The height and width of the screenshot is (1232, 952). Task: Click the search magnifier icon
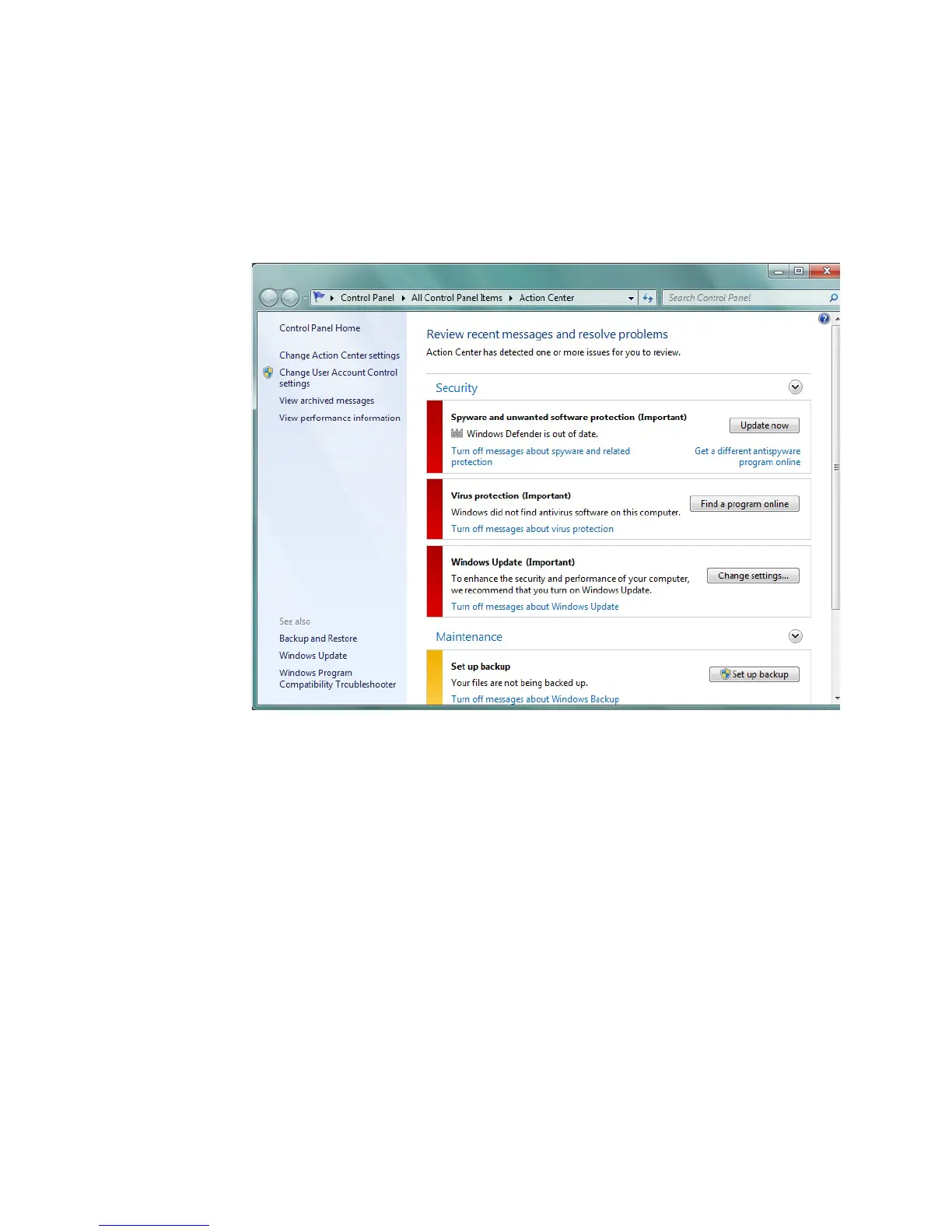coord(834,298)
